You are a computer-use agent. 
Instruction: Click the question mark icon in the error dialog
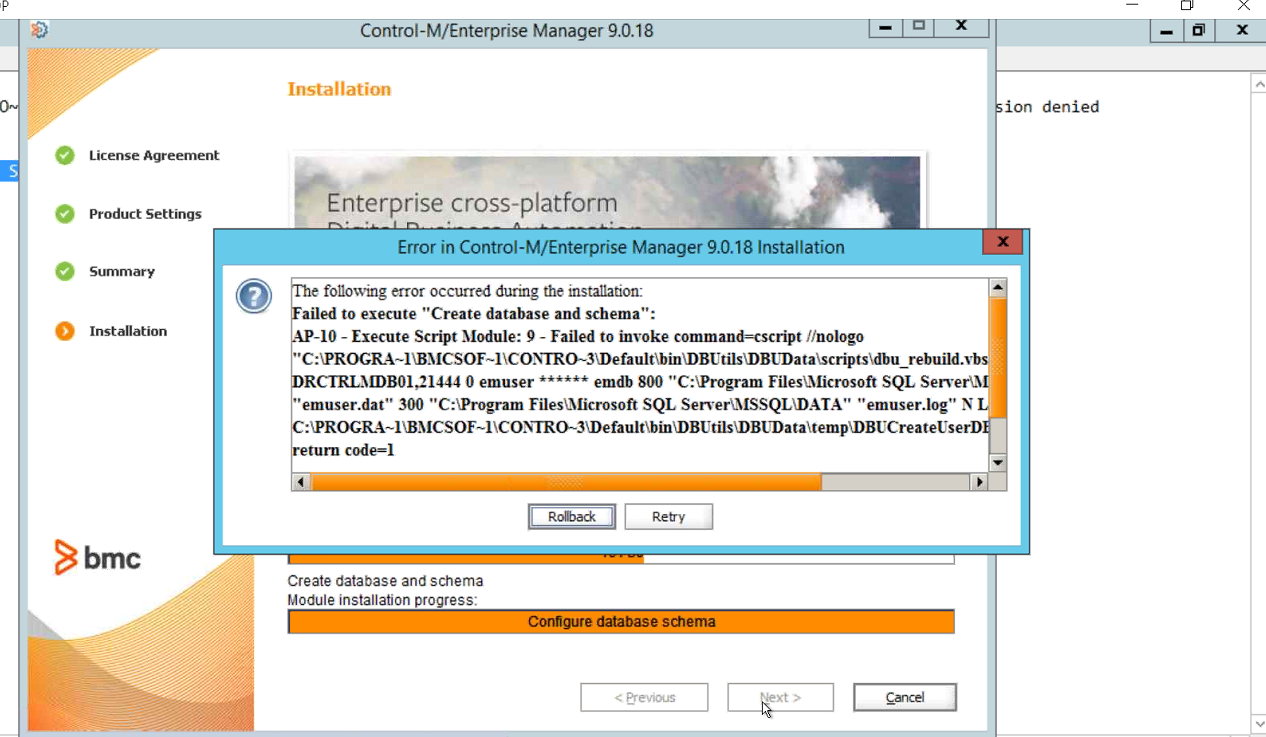click(254, 297)
